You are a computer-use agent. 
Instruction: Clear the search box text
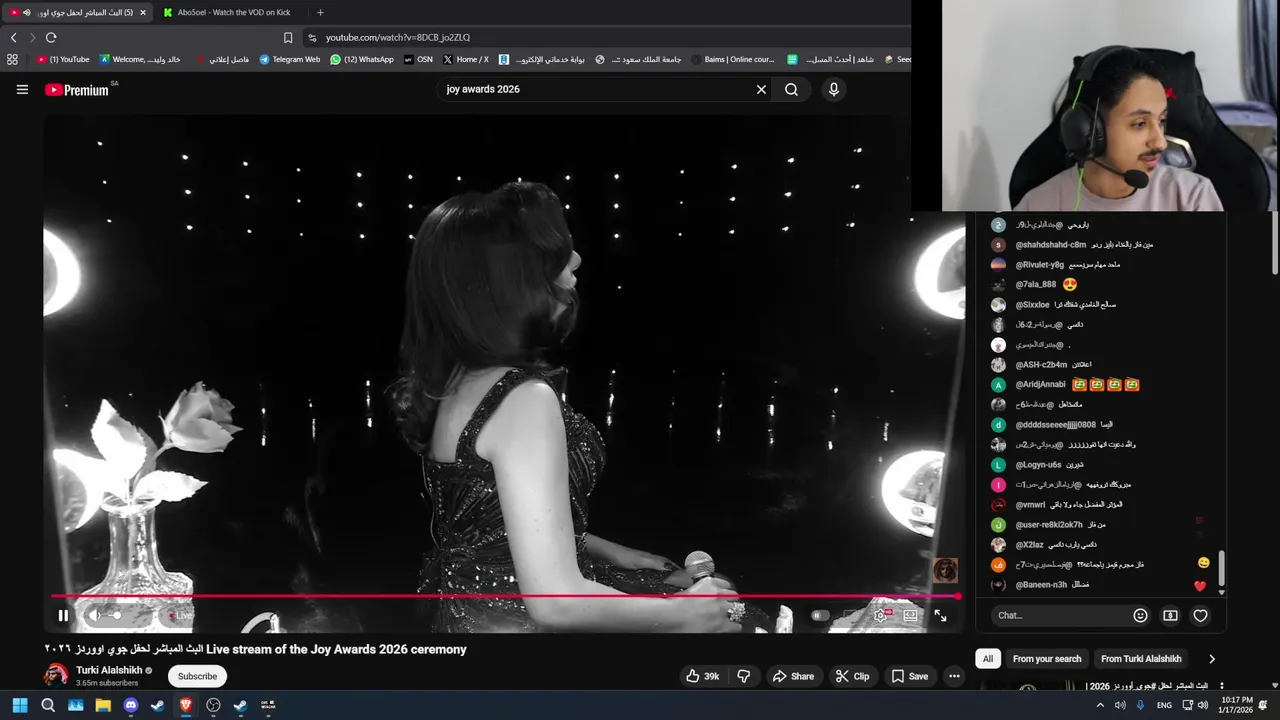(761, 89)
